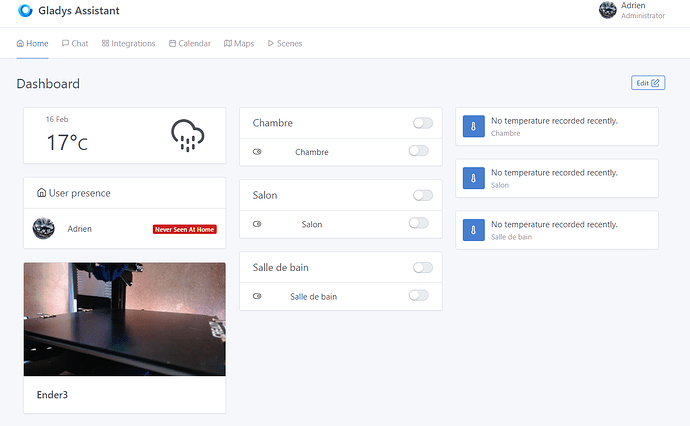Toggle the Salon room header switch
The image size is (690, 426).
click(423, 195)
